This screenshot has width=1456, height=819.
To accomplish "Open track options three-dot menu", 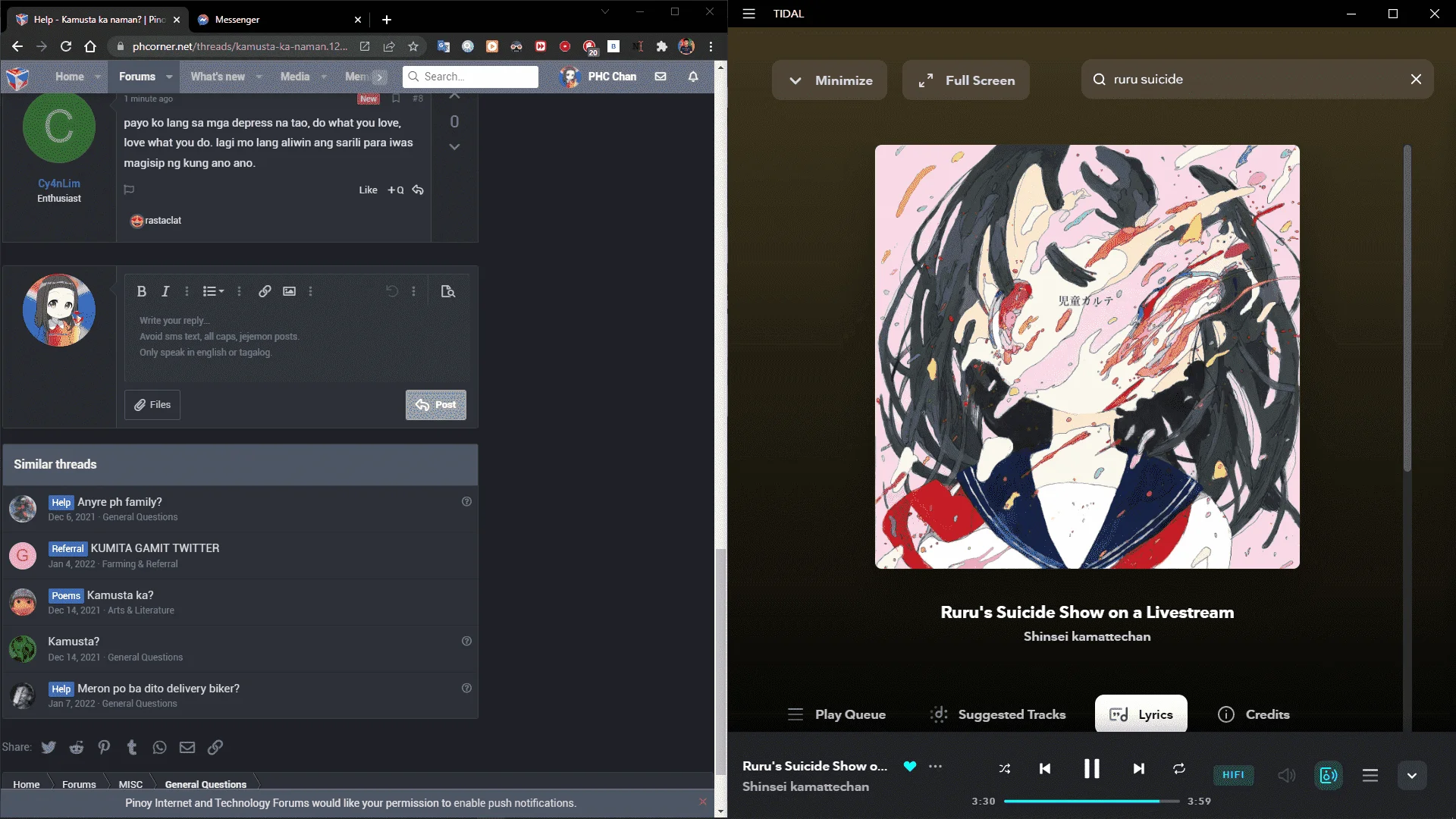I will 936,767.
